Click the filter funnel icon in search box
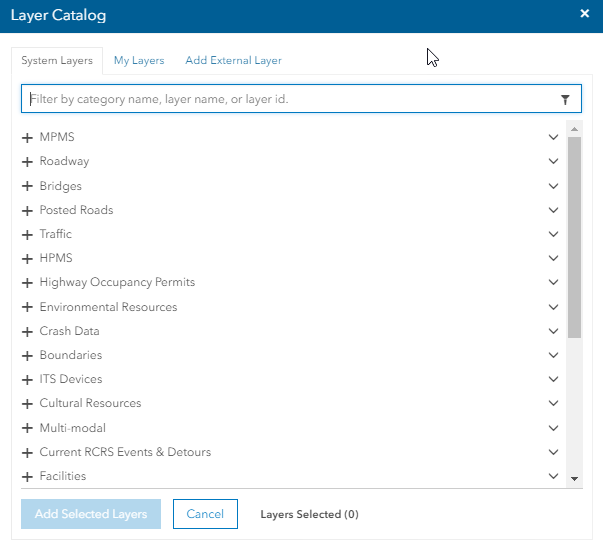Image resolution: width=603 pixels, height=555 pixels. pyautogui.click(x=565, y=100)
